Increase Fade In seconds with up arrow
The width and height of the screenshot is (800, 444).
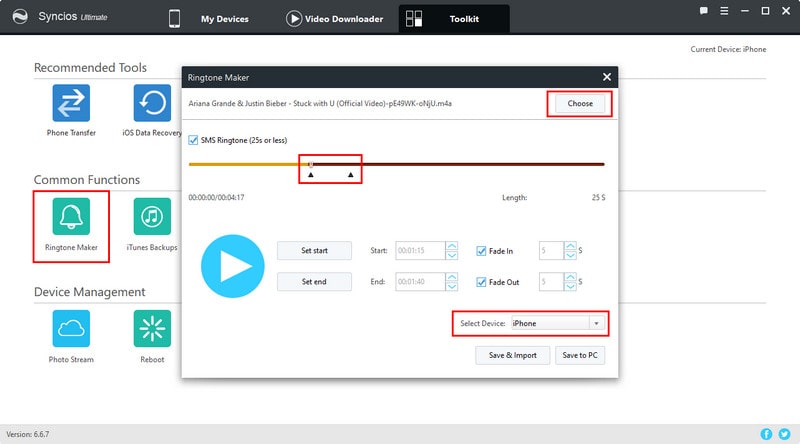pyautogui.click(x=570, y=245)
